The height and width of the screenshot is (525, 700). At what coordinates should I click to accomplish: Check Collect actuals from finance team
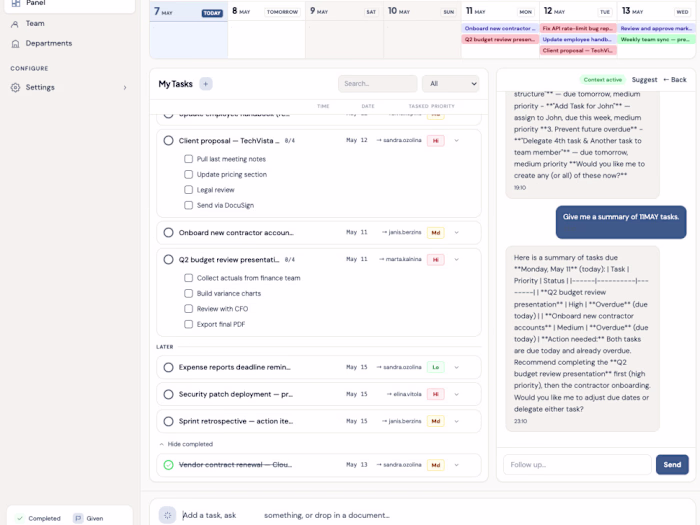[x=188, y=278]
